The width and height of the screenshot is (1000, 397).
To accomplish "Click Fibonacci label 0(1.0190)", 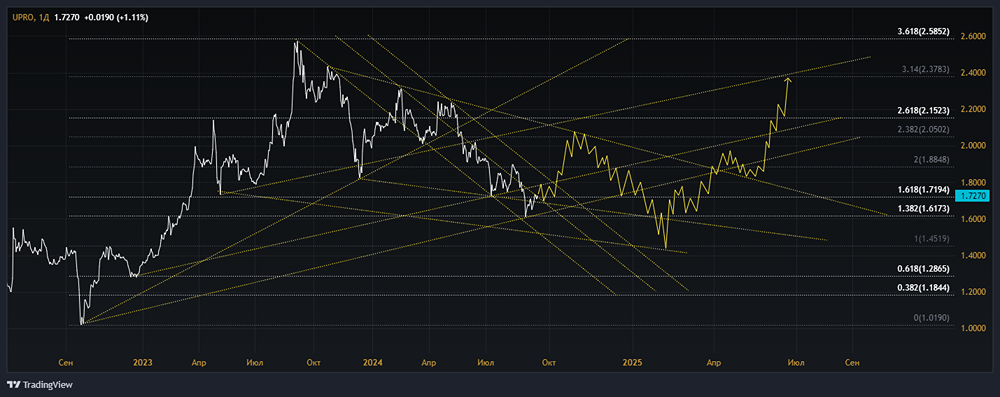I will (x=931, y=318).
